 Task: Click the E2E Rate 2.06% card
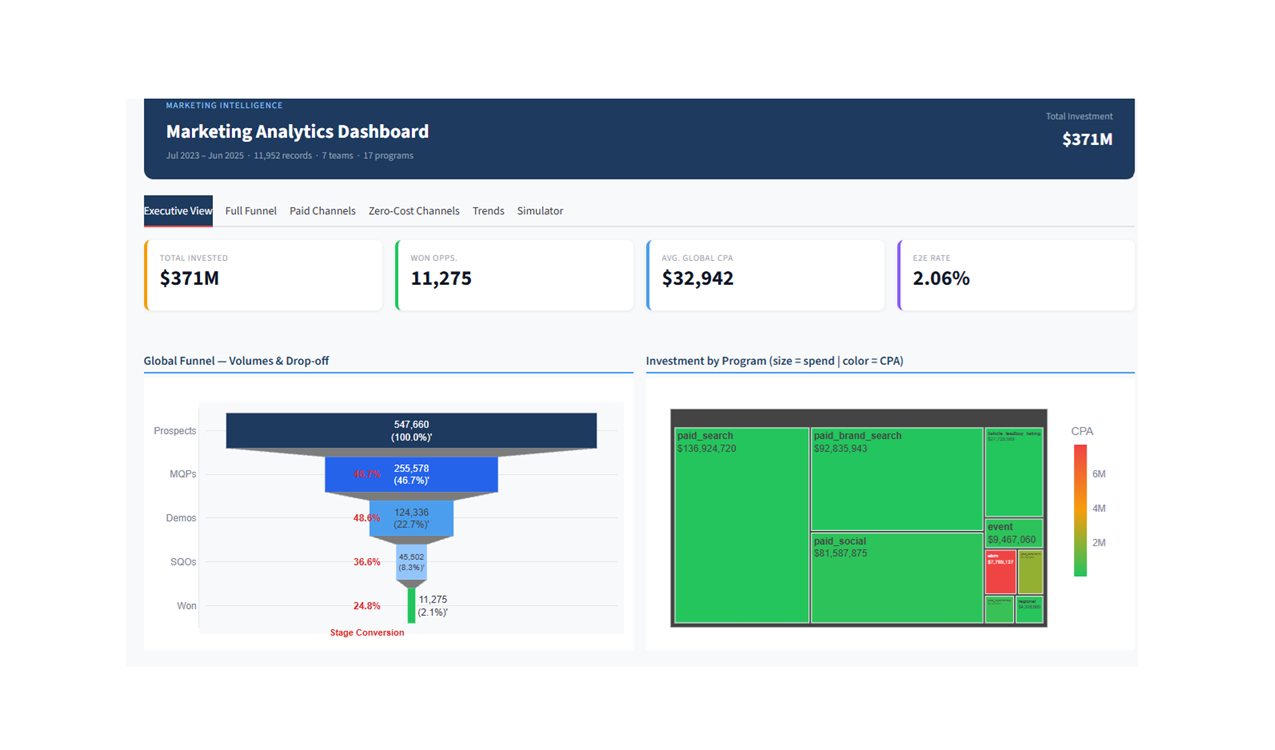tap(1016, 275)
